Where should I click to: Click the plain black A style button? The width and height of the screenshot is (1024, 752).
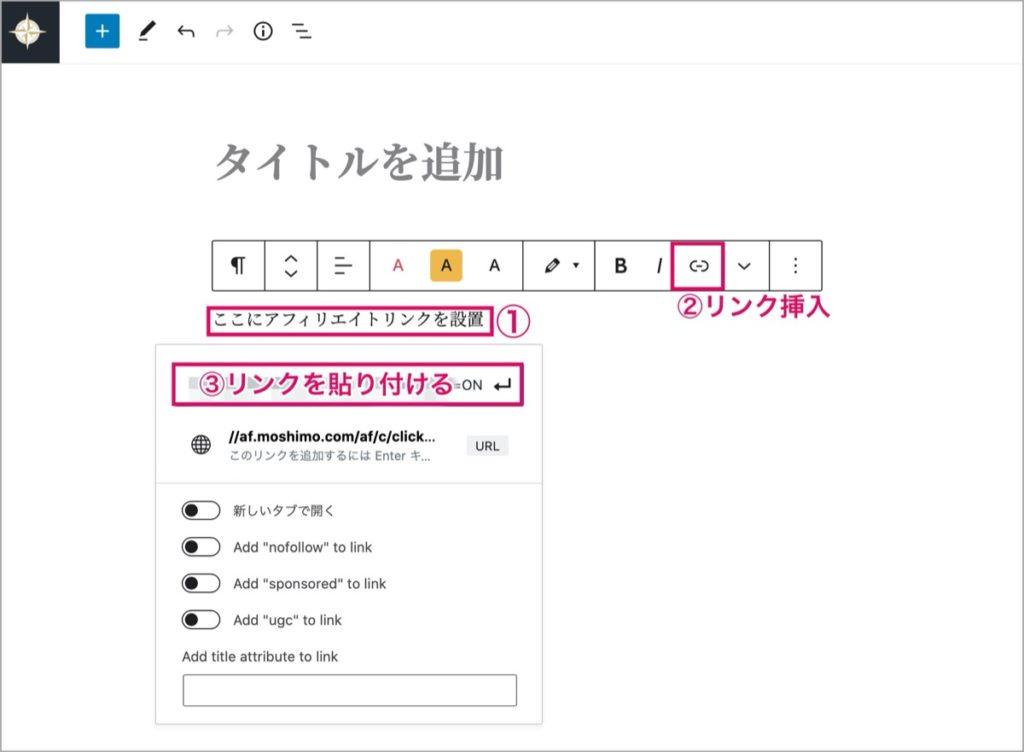[x=494, y=266]
